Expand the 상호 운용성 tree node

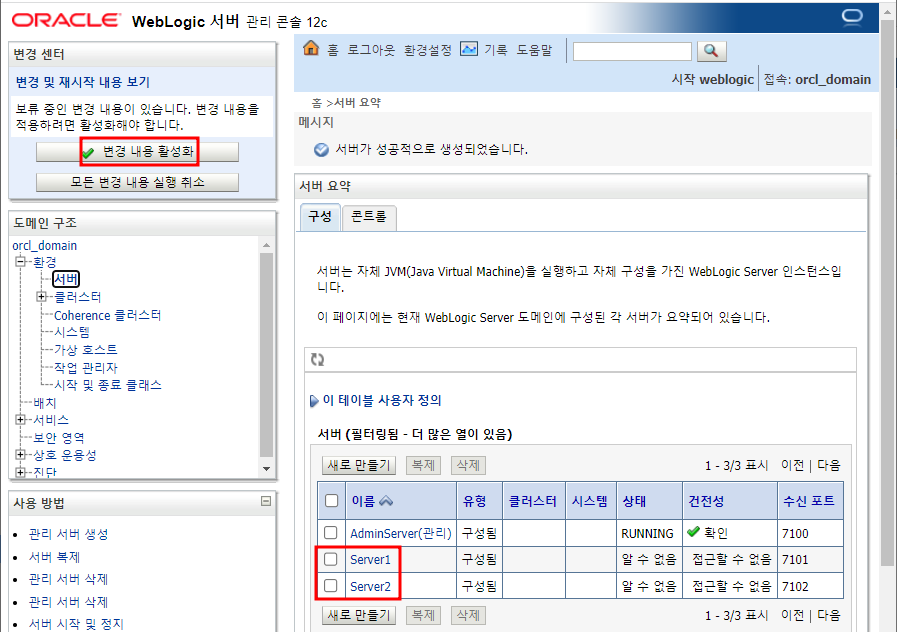(21, 455)
